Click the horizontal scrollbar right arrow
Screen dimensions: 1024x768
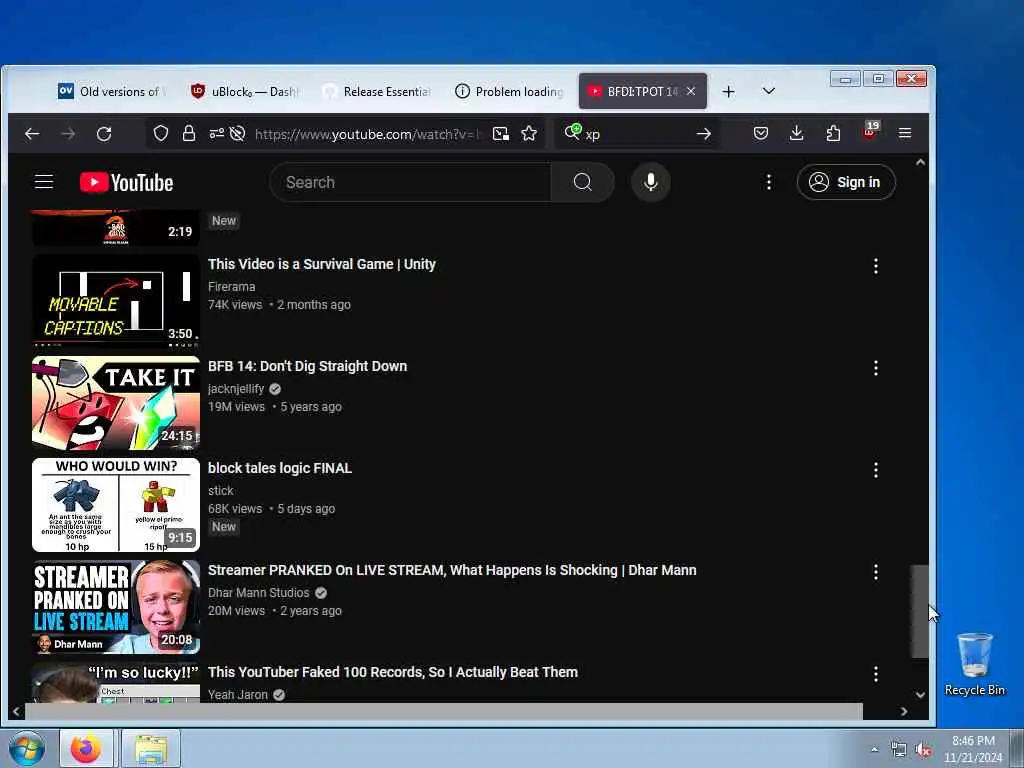pos(904,712)
